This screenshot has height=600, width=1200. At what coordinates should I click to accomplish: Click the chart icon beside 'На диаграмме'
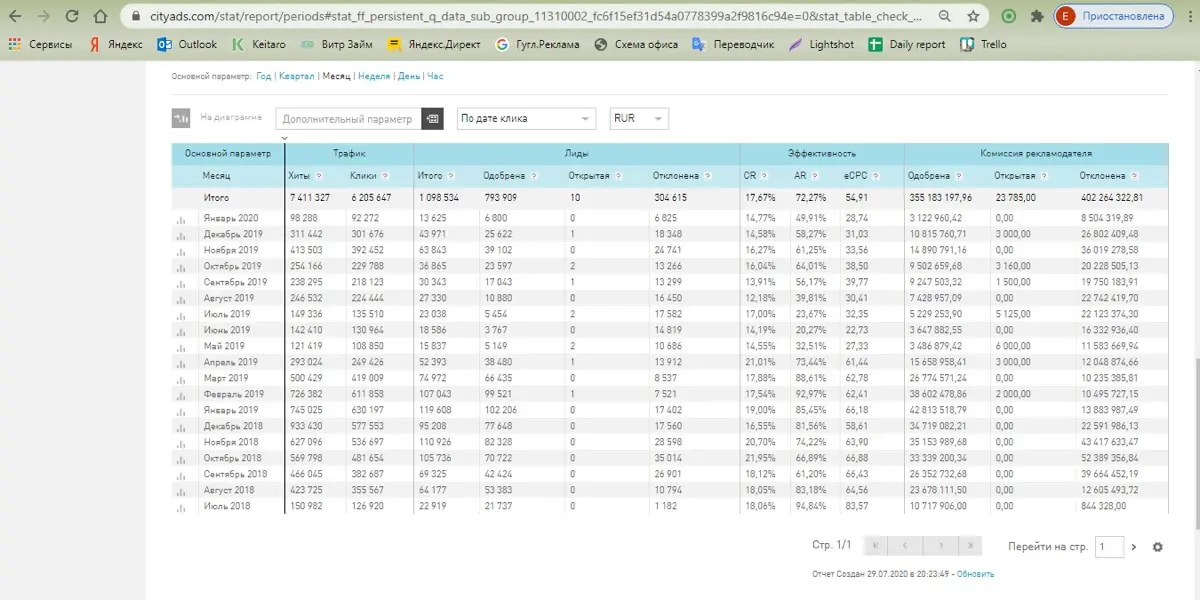coord(181,118)
